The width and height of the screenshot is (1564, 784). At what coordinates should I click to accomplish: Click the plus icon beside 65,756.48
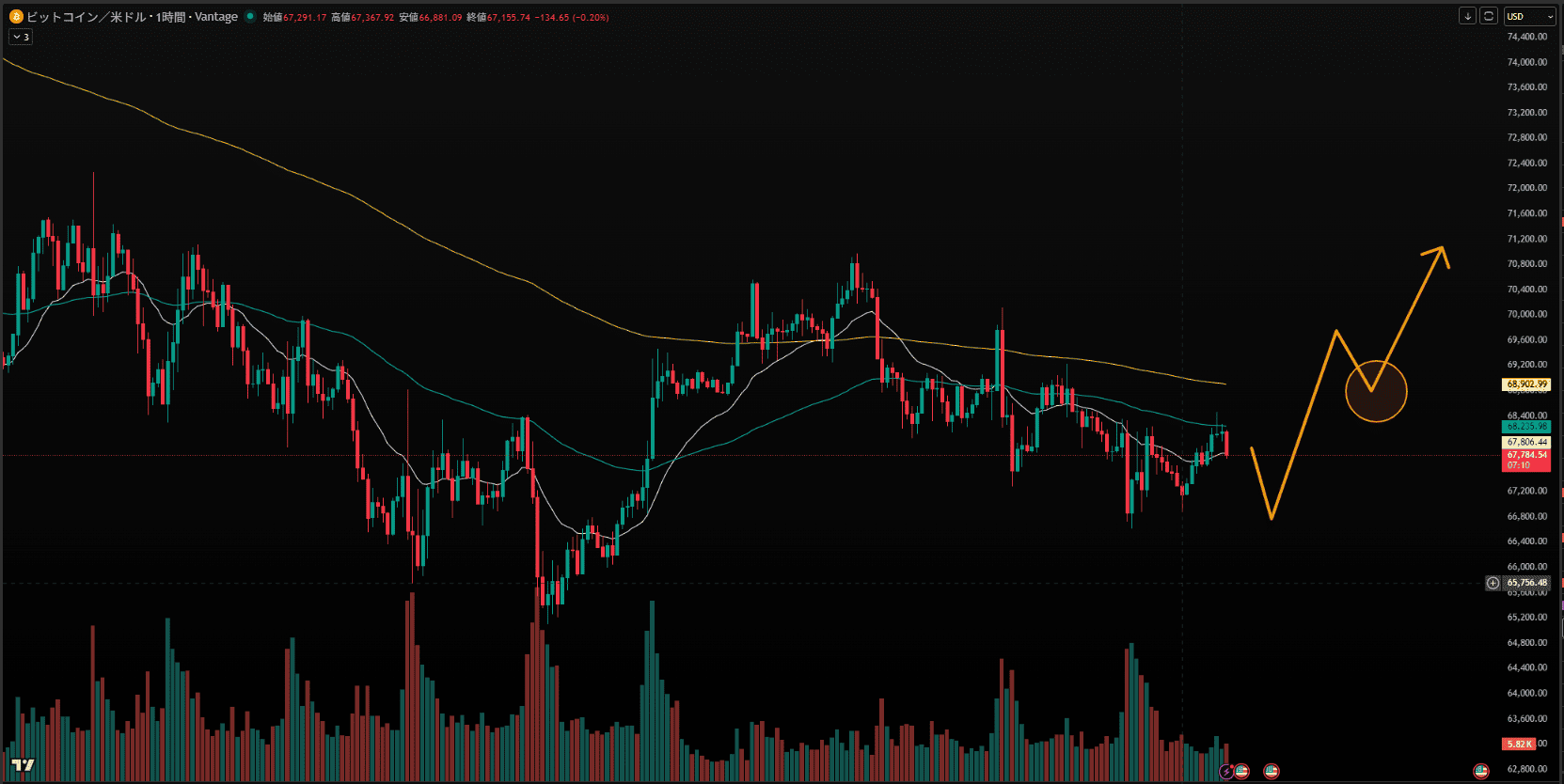[x=1493, y=583]
